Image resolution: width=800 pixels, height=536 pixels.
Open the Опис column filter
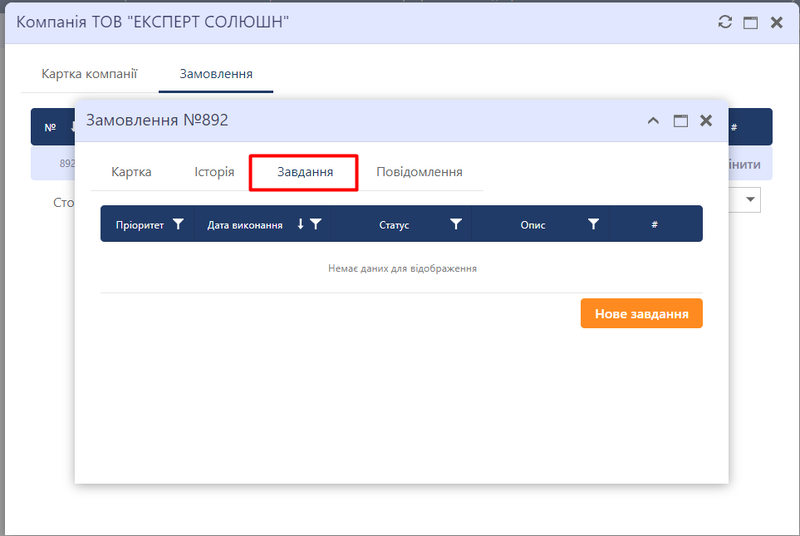pos(593,225)
